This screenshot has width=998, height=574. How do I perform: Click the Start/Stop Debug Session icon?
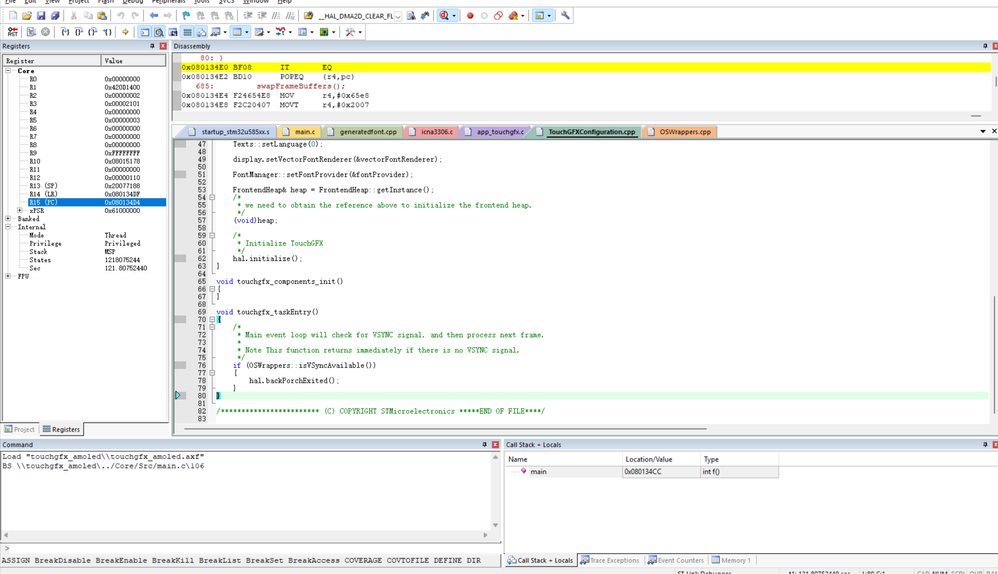tap(444, 16)
